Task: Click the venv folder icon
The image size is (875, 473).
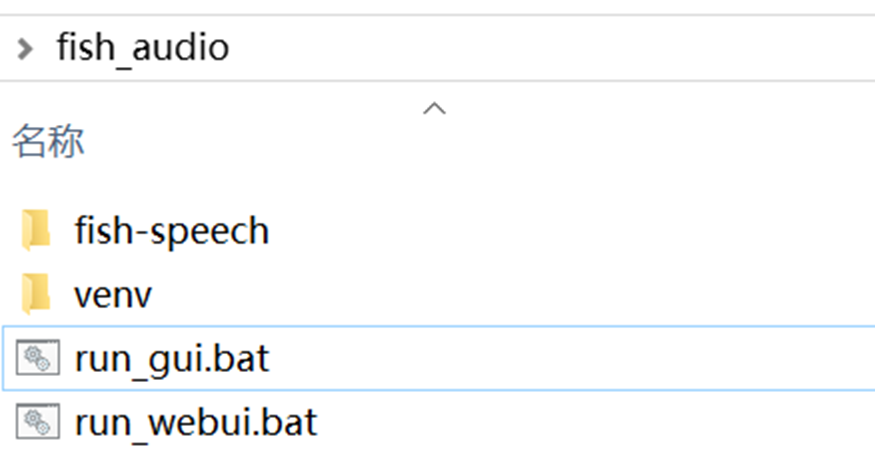Action: [36, 294]
